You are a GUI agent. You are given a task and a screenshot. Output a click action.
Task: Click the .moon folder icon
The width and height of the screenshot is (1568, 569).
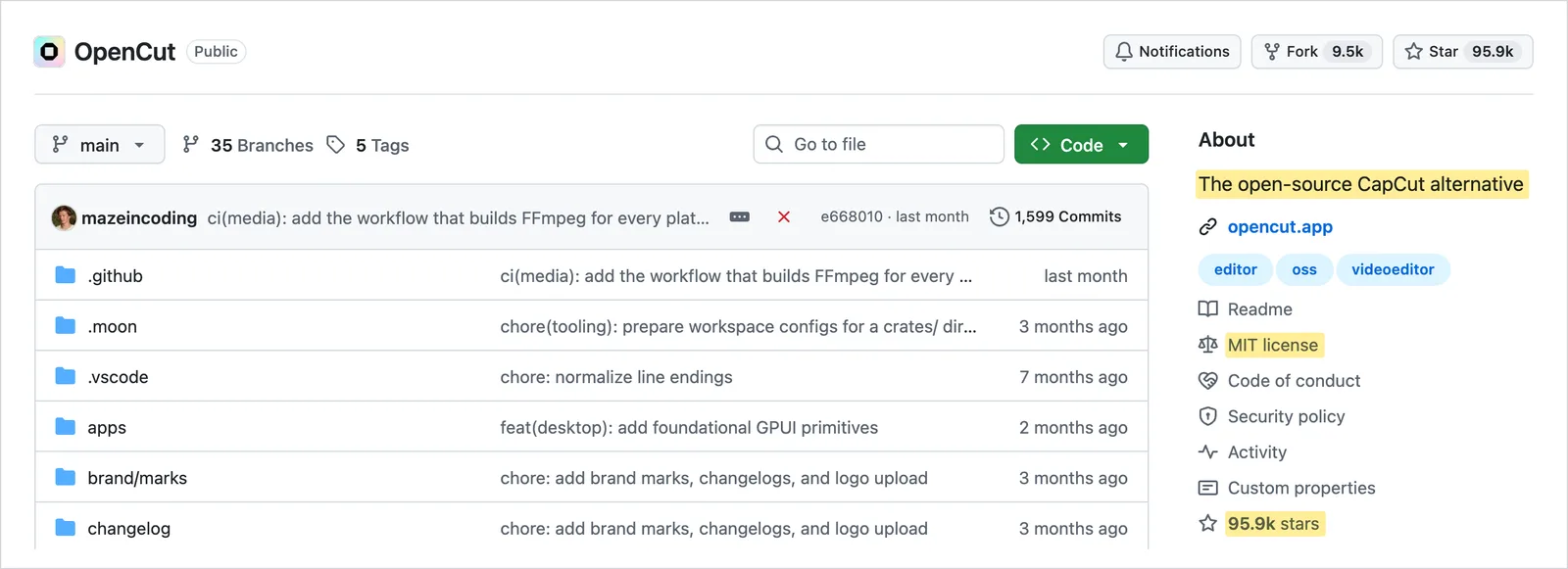[x=66, y=325]
